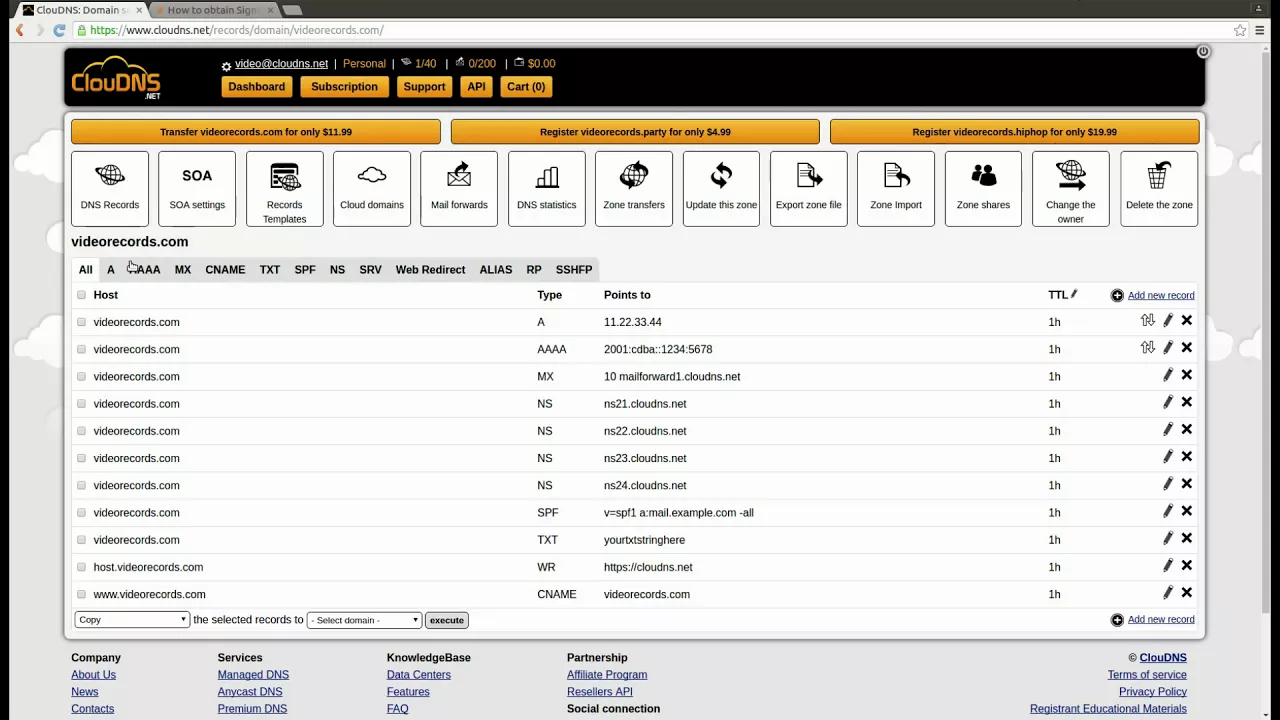This screenshot has height=720, width=1280.
Task: Check the SPF record row checkbox
Action: pyautogui.click(x=82, y=512)
